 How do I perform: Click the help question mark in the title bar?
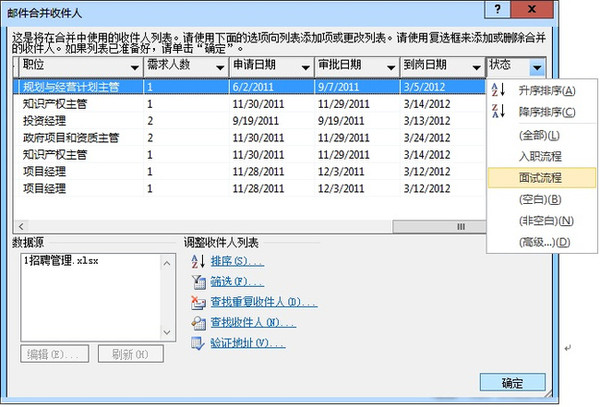[547, 8]
